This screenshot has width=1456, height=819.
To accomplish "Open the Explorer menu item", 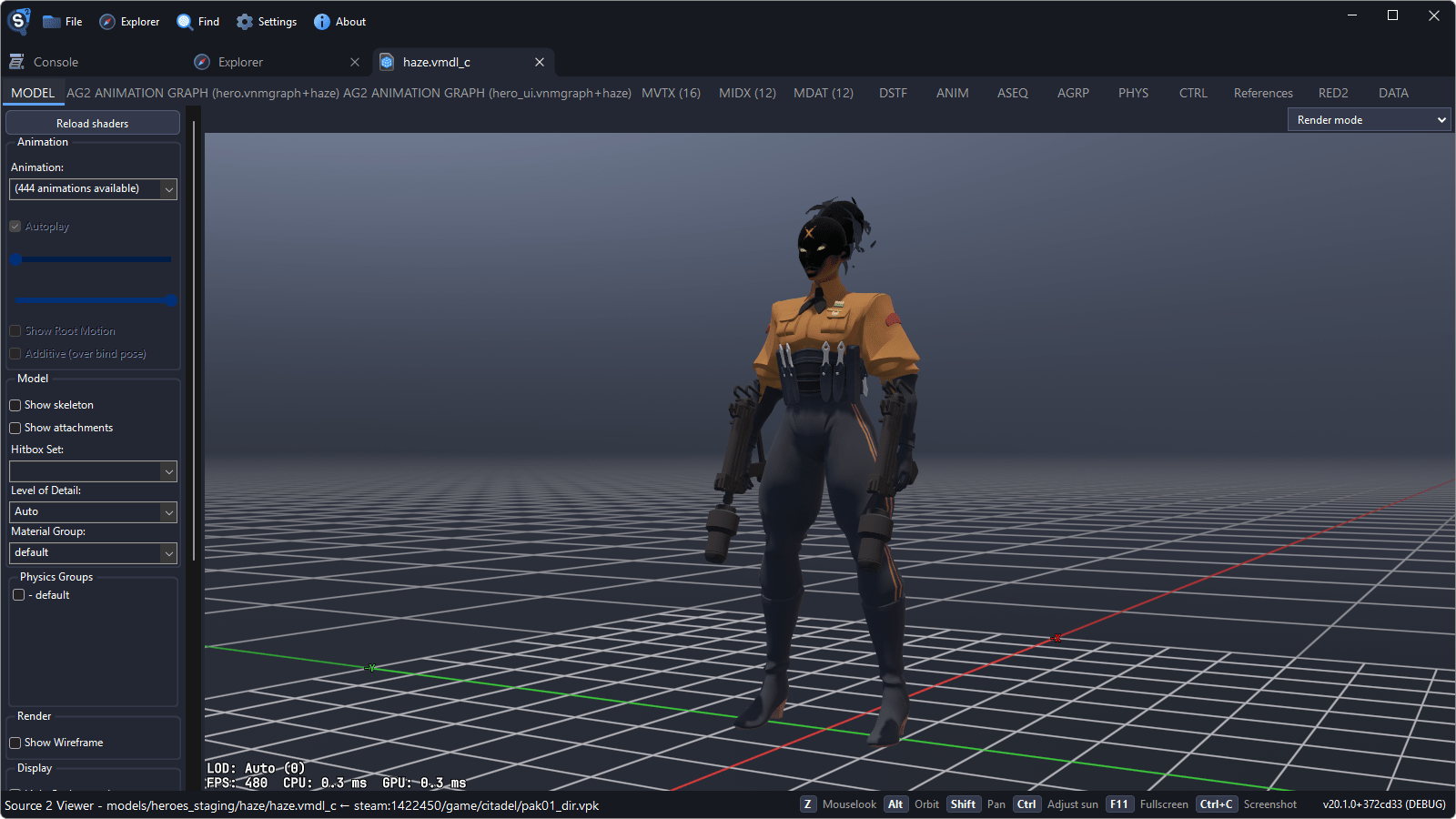I will pos(129,22).
